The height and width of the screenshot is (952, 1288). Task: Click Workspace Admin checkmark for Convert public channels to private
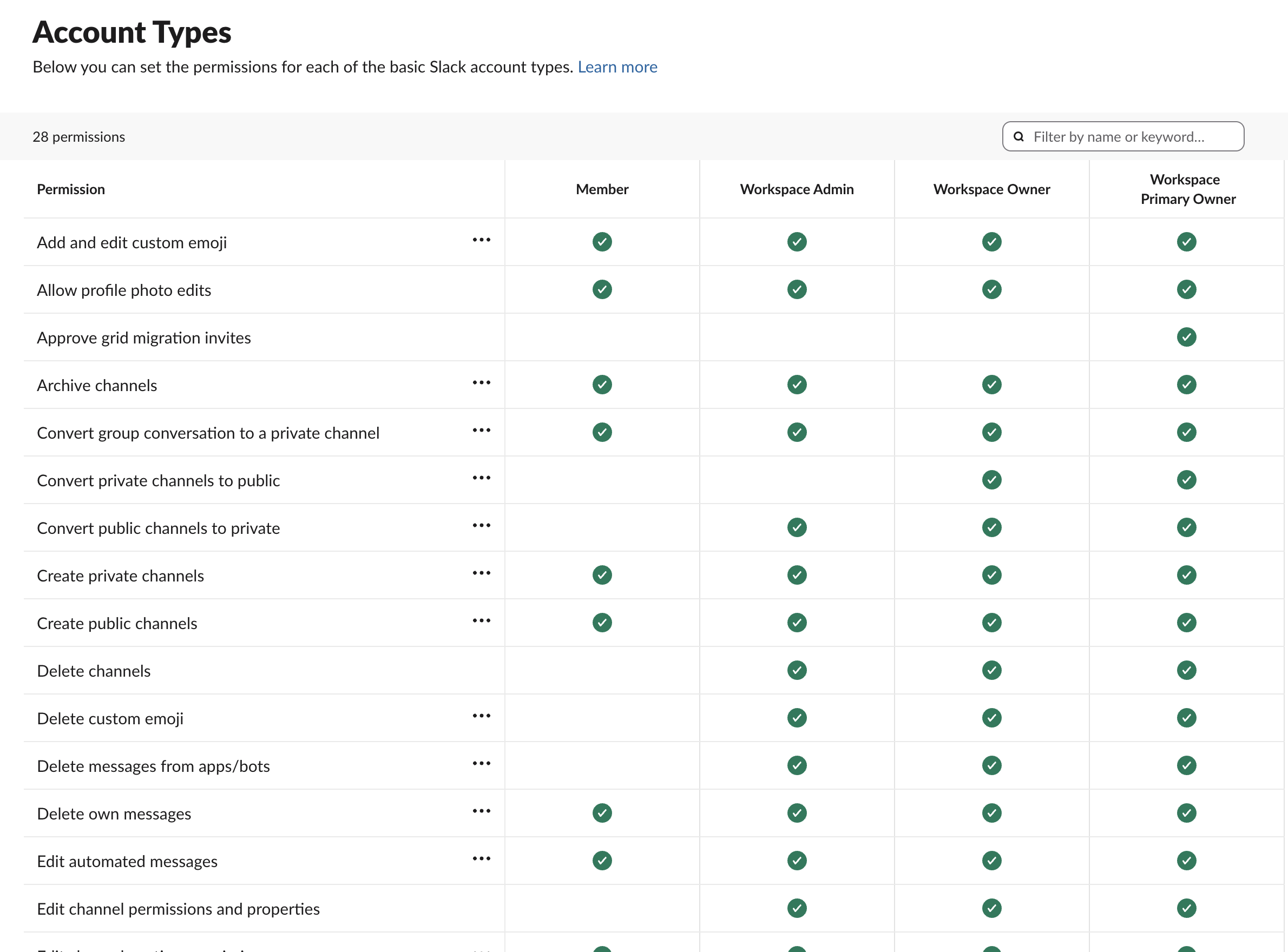(797, 527)
